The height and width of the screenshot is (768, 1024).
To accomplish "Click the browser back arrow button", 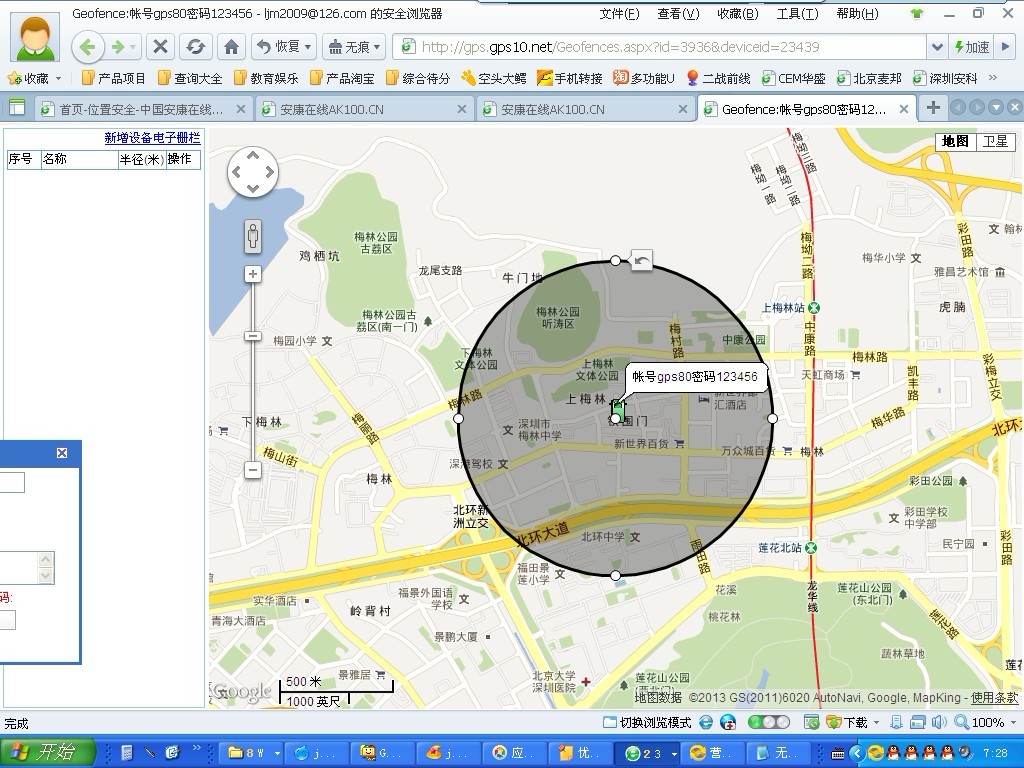I will point(88,46).
